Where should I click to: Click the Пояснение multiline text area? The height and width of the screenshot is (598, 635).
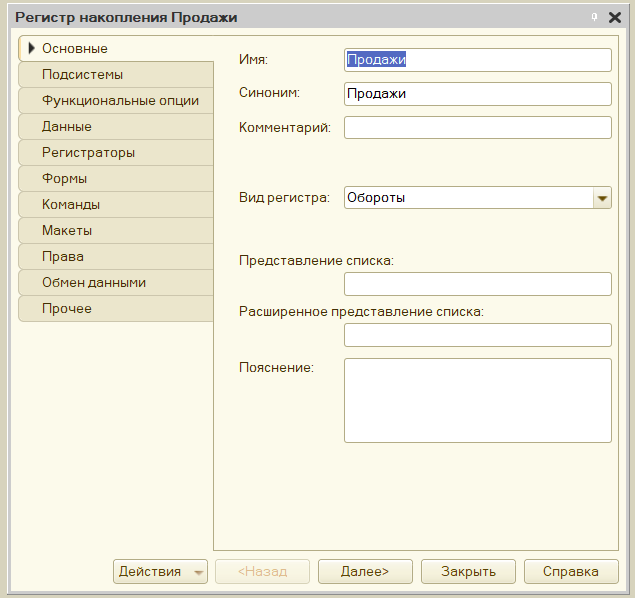(478, 400)
